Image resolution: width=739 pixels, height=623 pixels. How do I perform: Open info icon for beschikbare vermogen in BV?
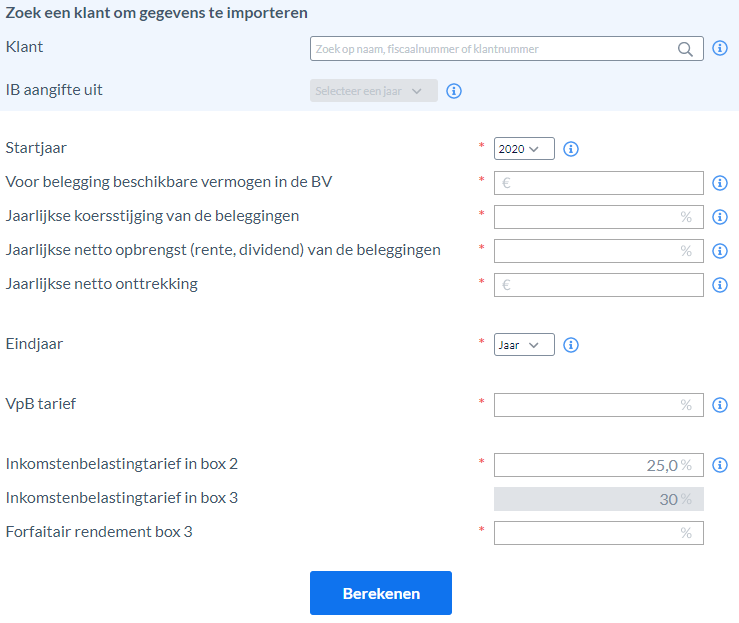pyautogui.click(x=720, y=183)
